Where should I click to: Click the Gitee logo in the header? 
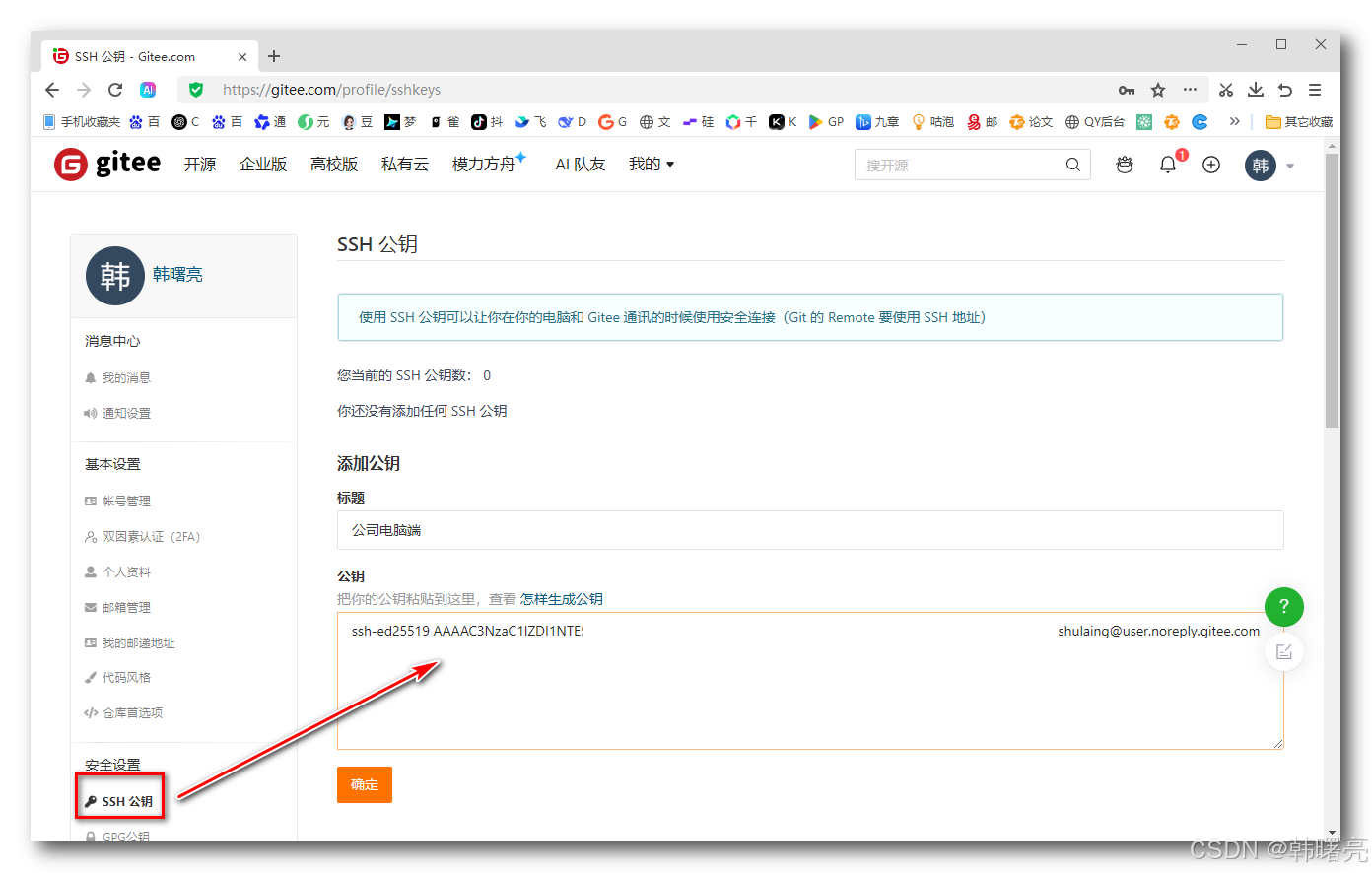pos(107,165)
